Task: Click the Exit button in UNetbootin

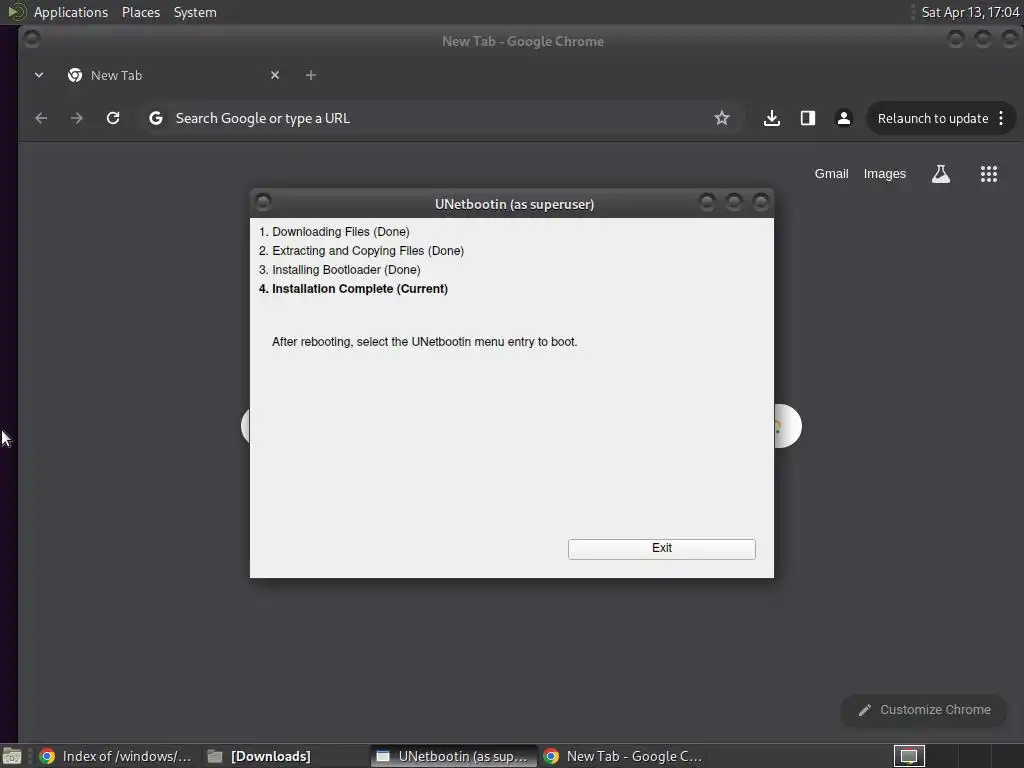Action: pyautogui.click(x=662, y=549)
